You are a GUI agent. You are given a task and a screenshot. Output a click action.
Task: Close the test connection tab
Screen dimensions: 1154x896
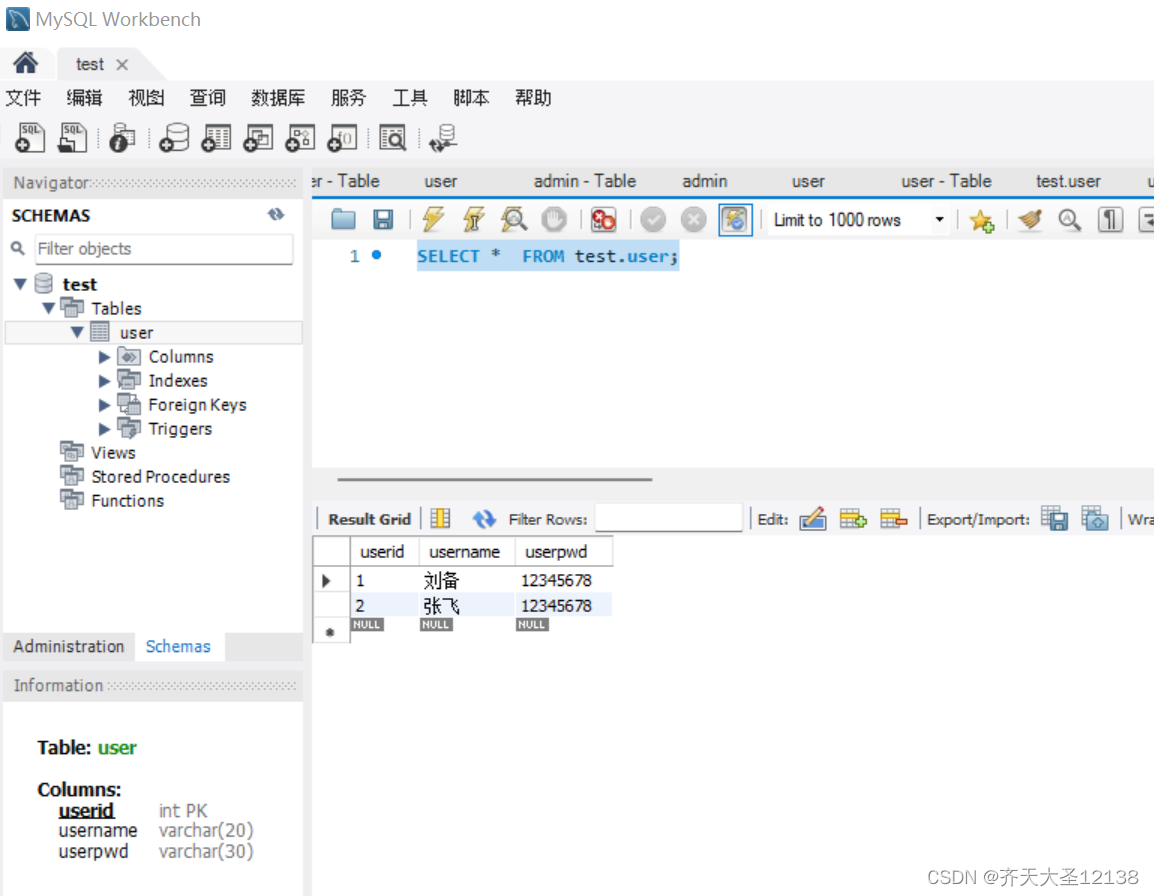(x=122, y=65)
